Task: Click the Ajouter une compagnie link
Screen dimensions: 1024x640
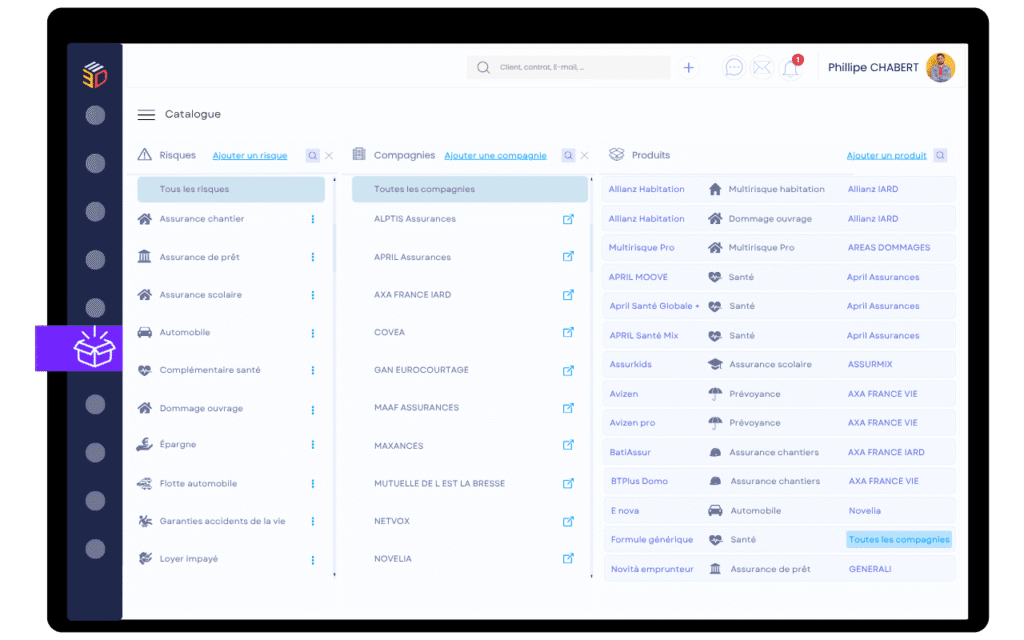Action: click(x=497, y=155)
